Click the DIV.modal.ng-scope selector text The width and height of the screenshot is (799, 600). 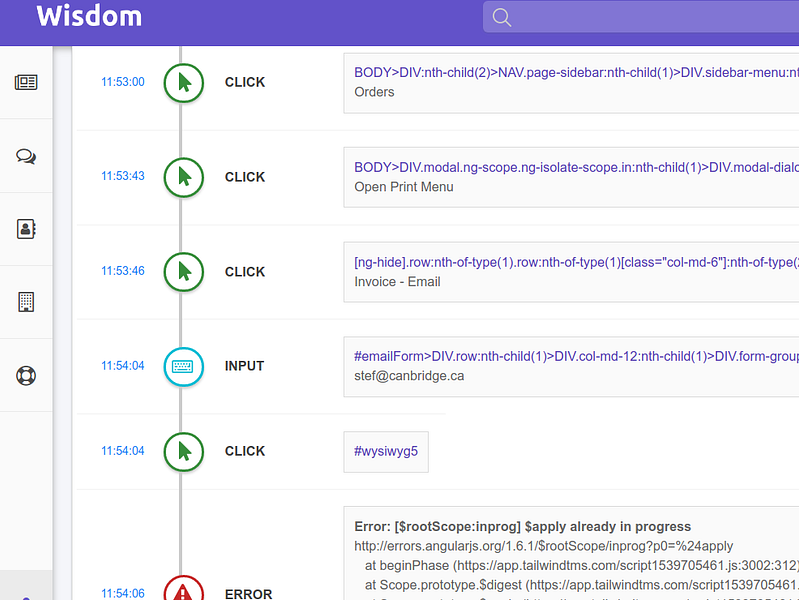[576, 168]
